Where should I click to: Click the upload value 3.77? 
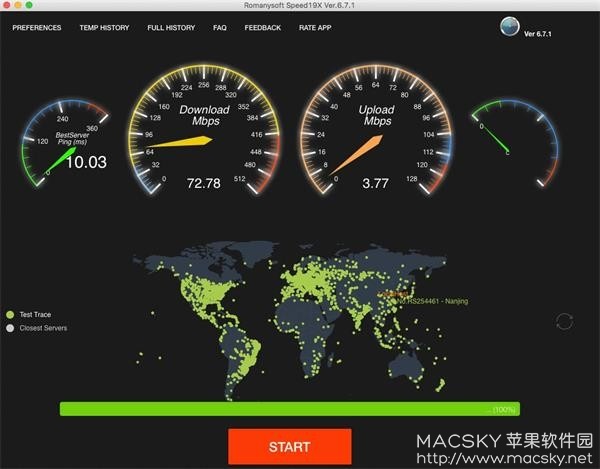[x=375, y=183]
